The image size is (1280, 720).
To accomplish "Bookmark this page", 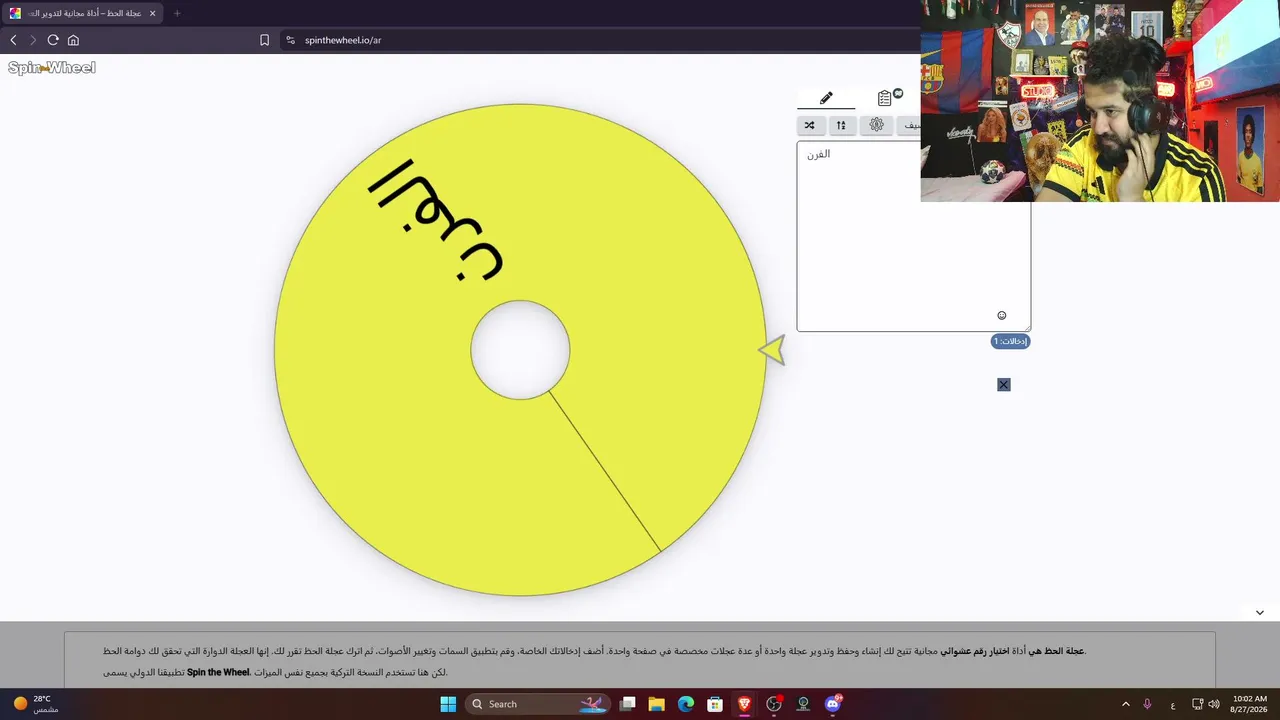I will tap(264, 40).
